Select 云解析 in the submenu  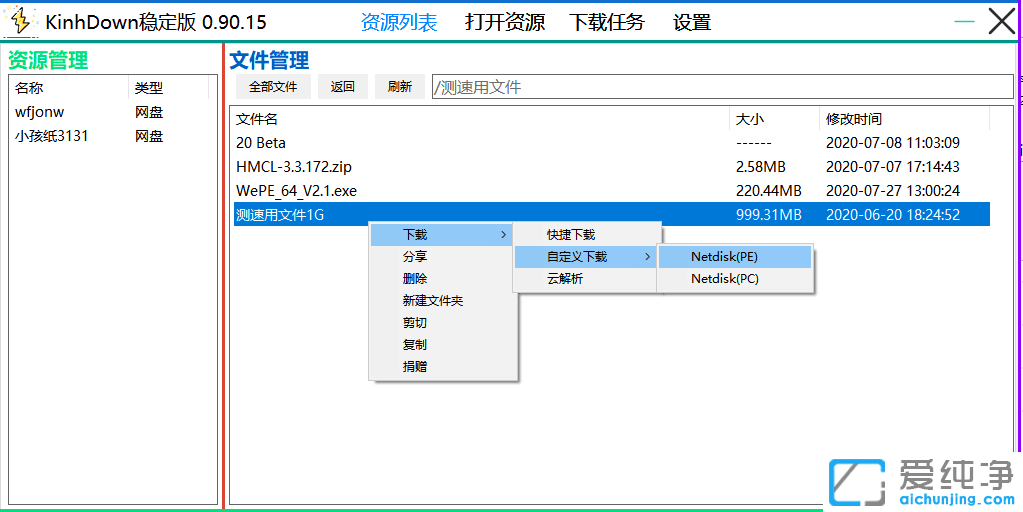pos(586,279)
